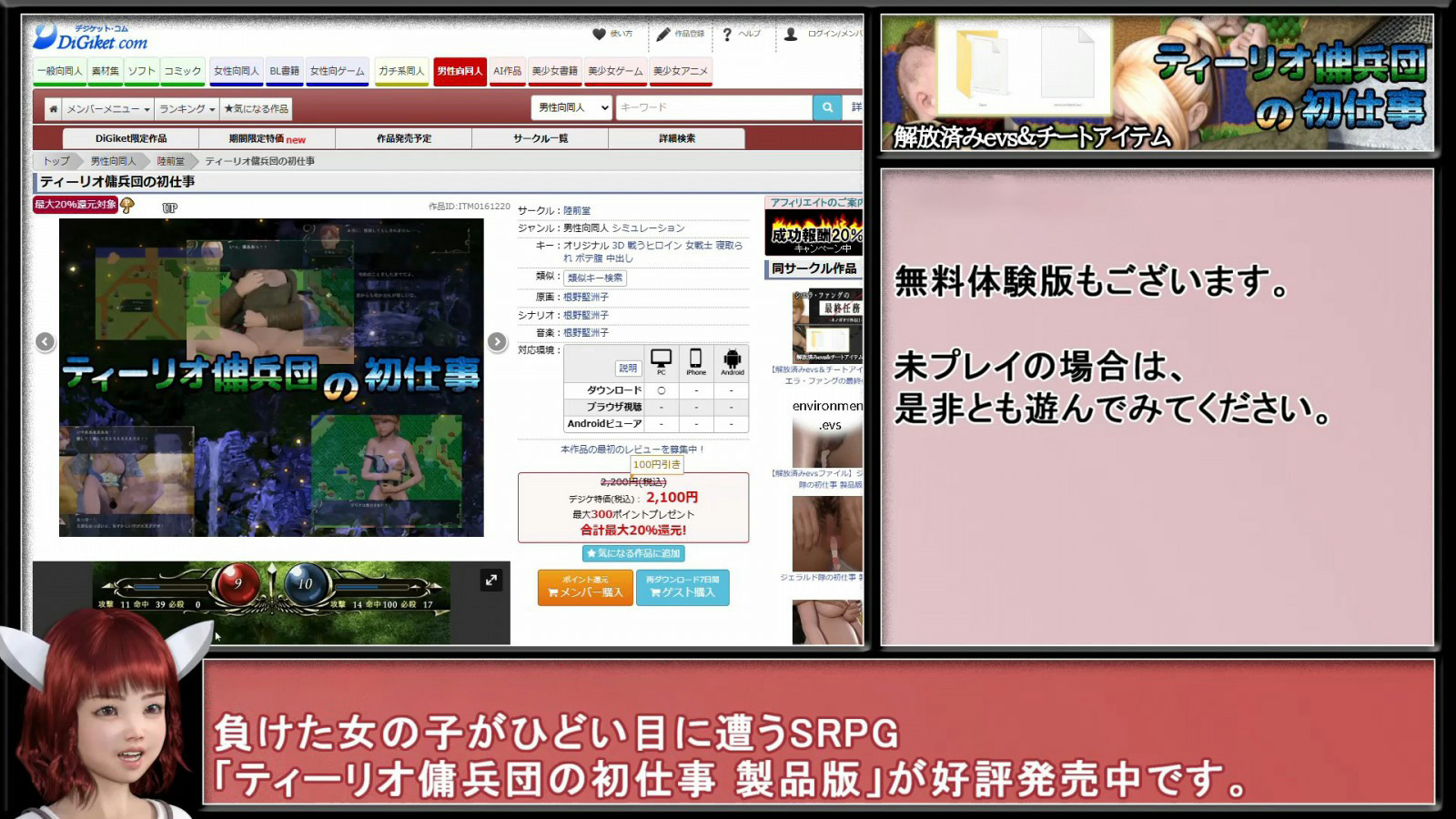Viewport: 1456px width, 819px height.
Task: Show previous image with left arrow
Action: pos(45,341)
